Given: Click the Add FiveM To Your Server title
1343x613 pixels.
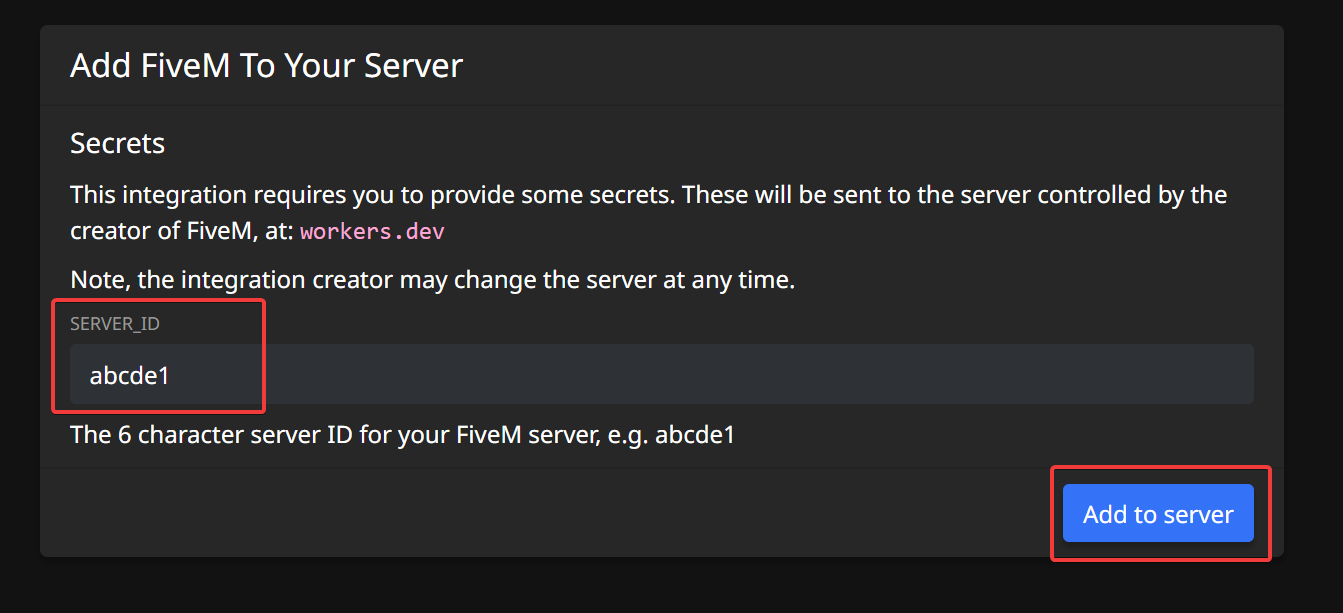Looking at the screenshot, I should pos(266,65).
